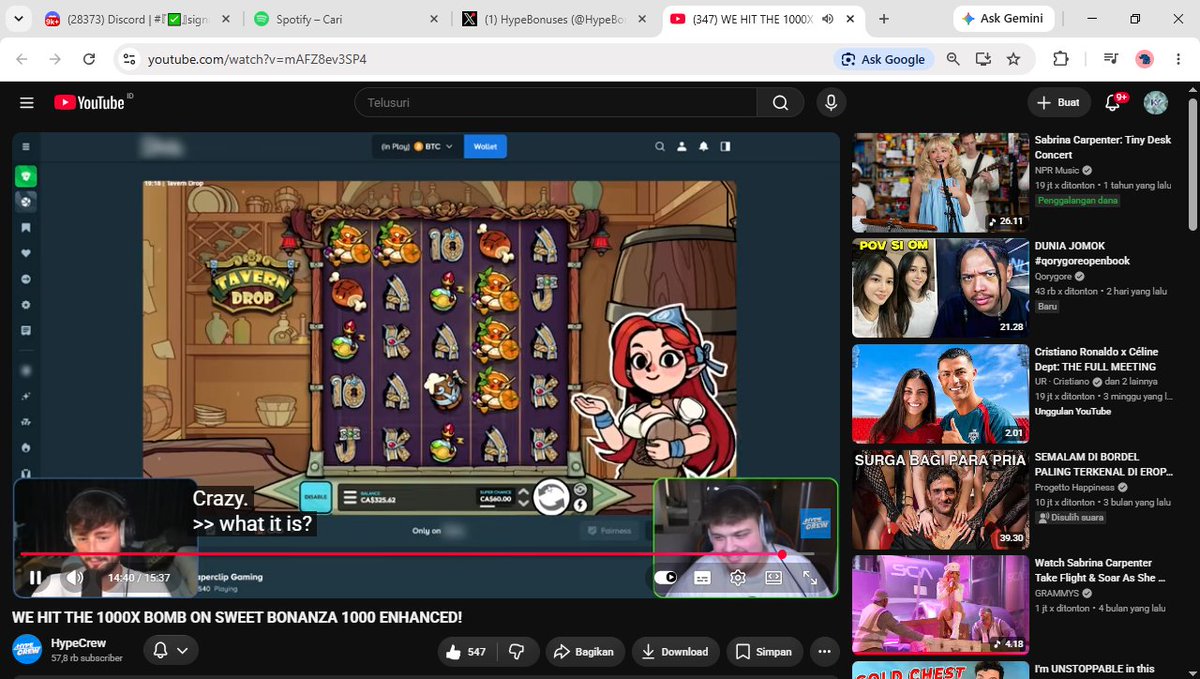
Task: Bookmark this page with the star
Action: pos(1013,59)
